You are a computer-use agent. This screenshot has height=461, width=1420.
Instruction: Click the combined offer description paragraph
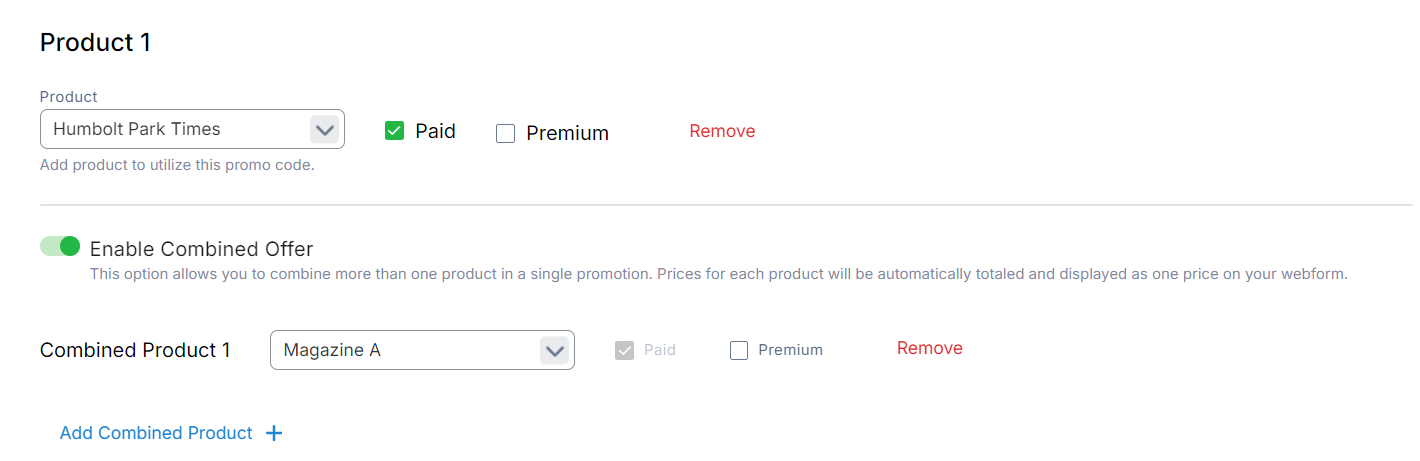click(x=718, y=273)
